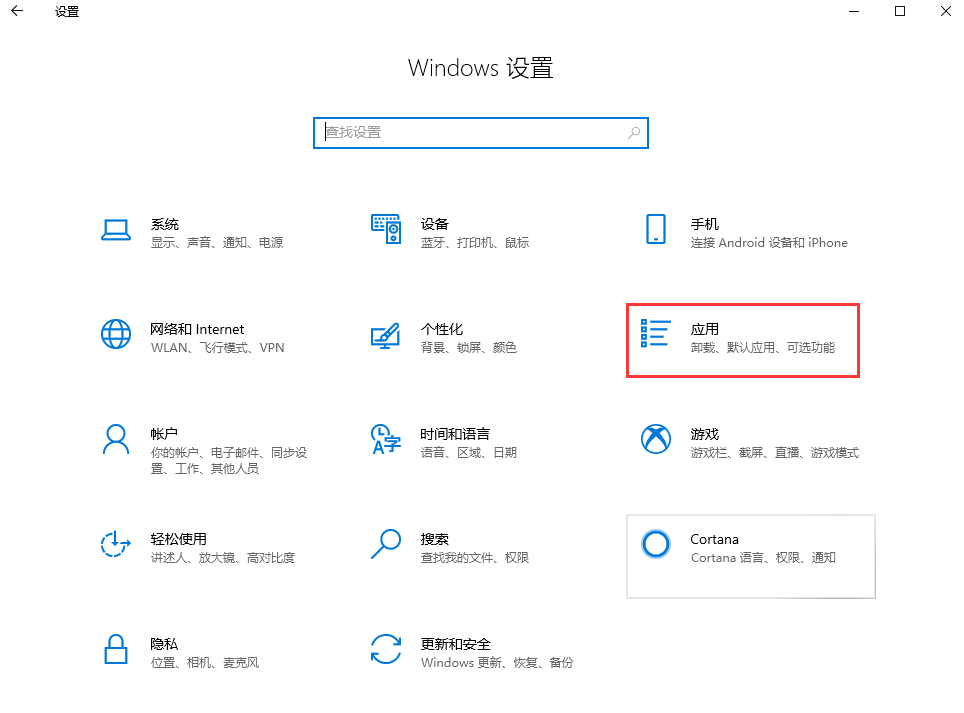Click text 背景、锁屏、颜色
This screenshot has width=964, height=713.
[468, 348]
